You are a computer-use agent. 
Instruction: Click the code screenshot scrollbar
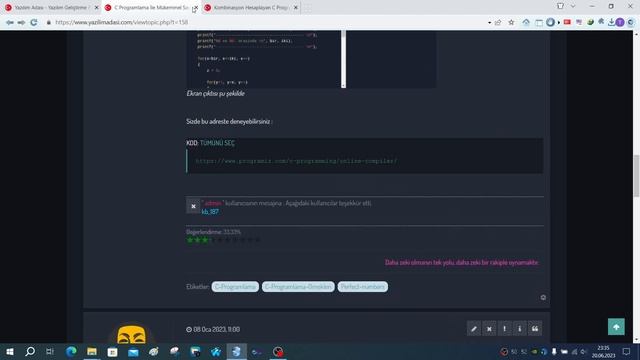(x=343, y=59)
